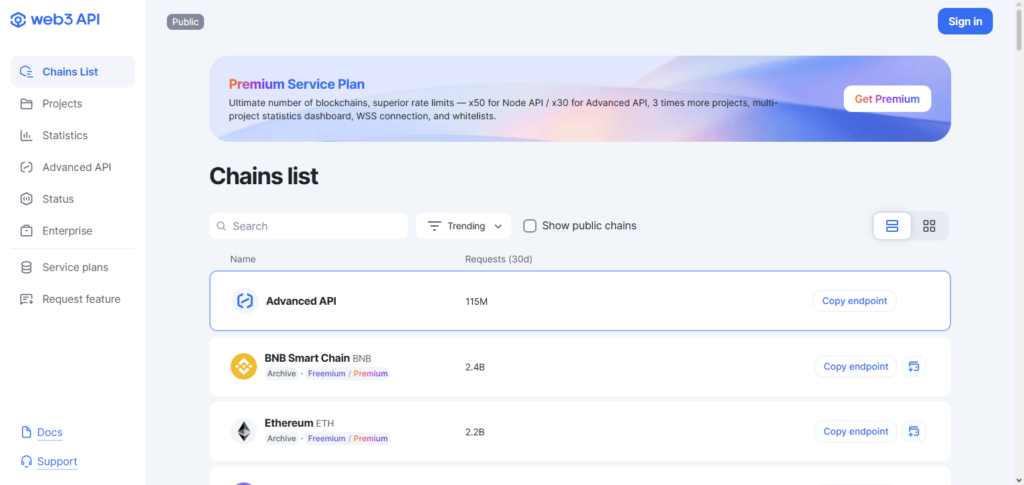Click the icon button beside BNB Copy endpoint
This screenshot has width=1024, height=485.
914,366
